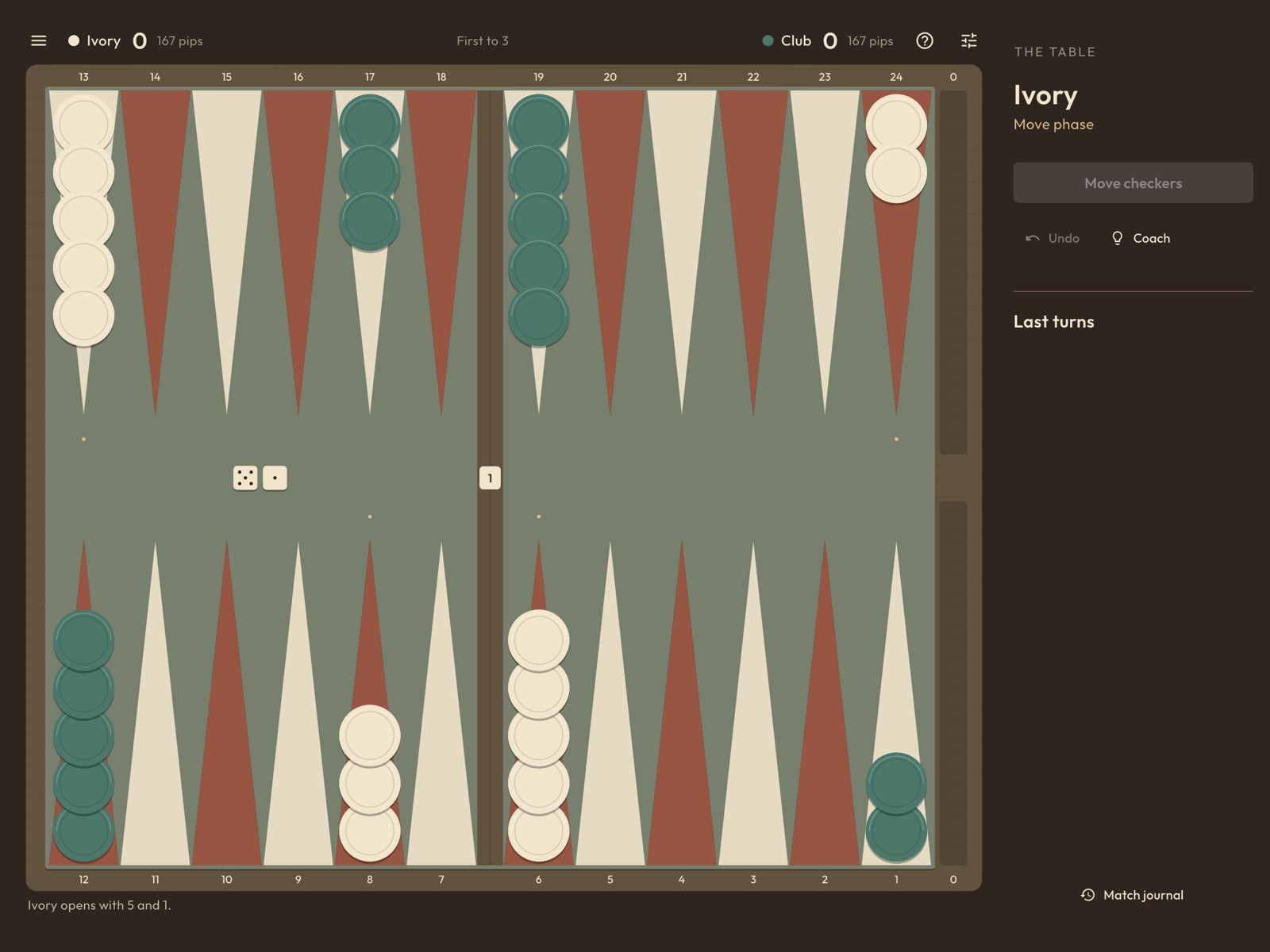
Task: Select lowest ivory checker on point 13
Action: coord(83,316)
